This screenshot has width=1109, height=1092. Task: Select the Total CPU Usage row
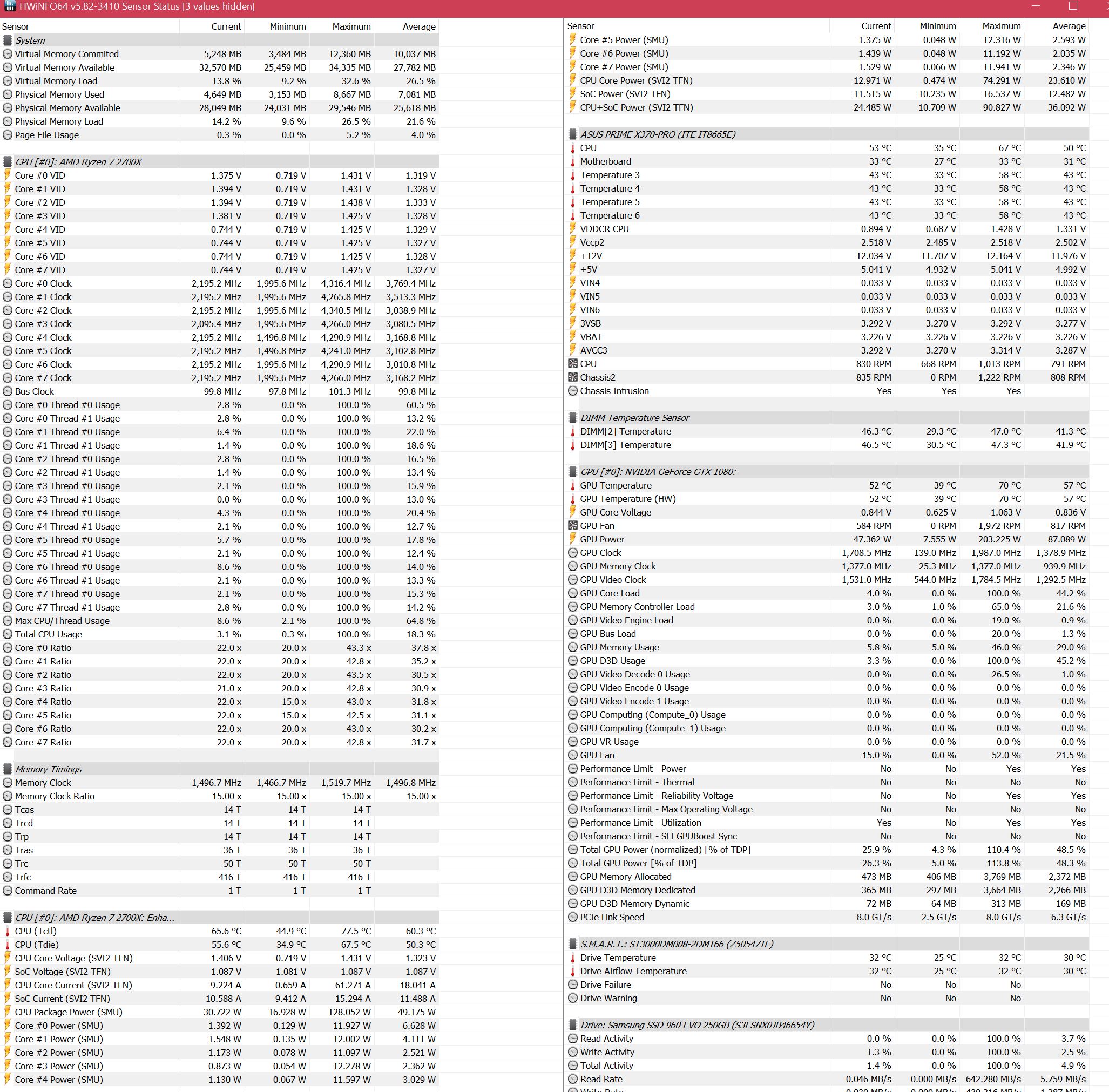(49, 634)
